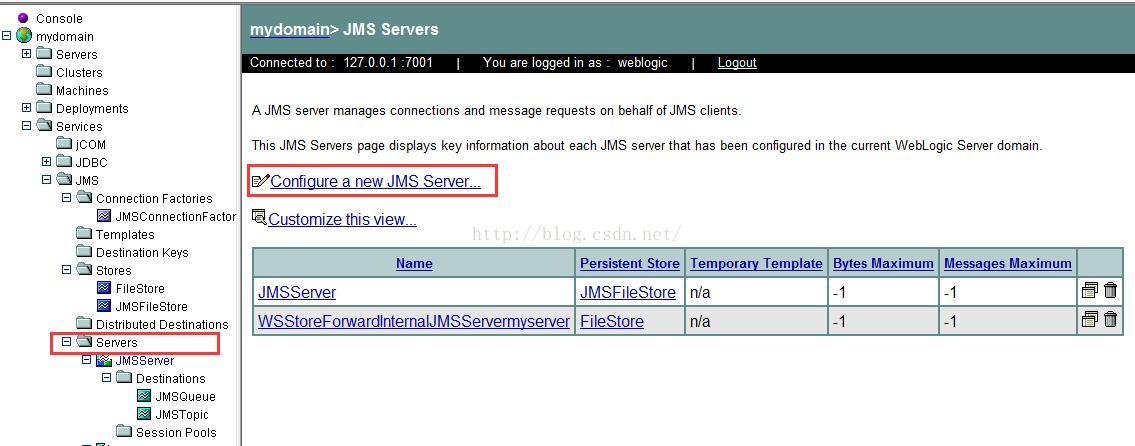Click the Templates folder icon
The width and height of the screenshot is (1135, 446).
(84, 234)
